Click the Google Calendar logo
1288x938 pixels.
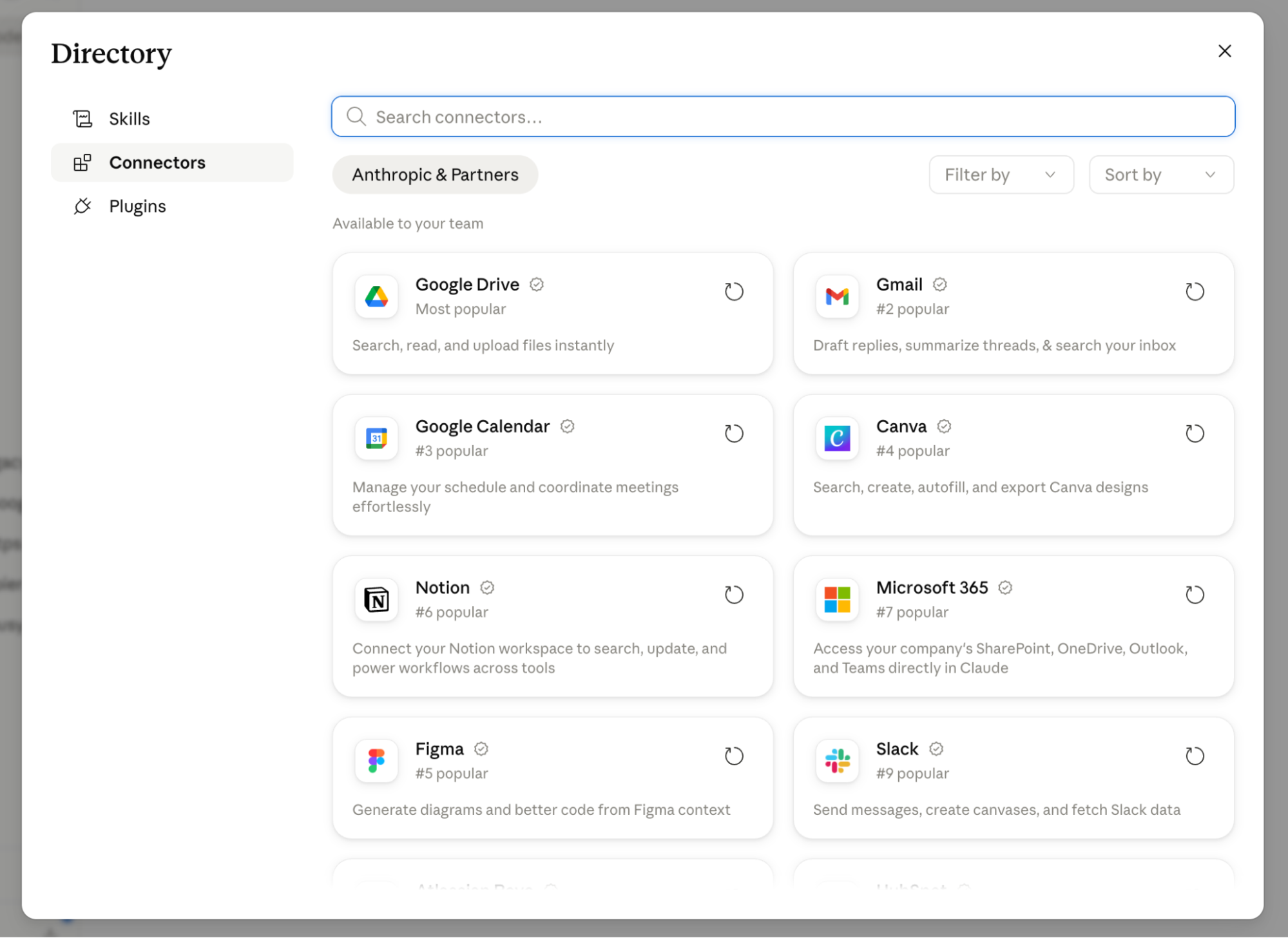pos(376,438)
